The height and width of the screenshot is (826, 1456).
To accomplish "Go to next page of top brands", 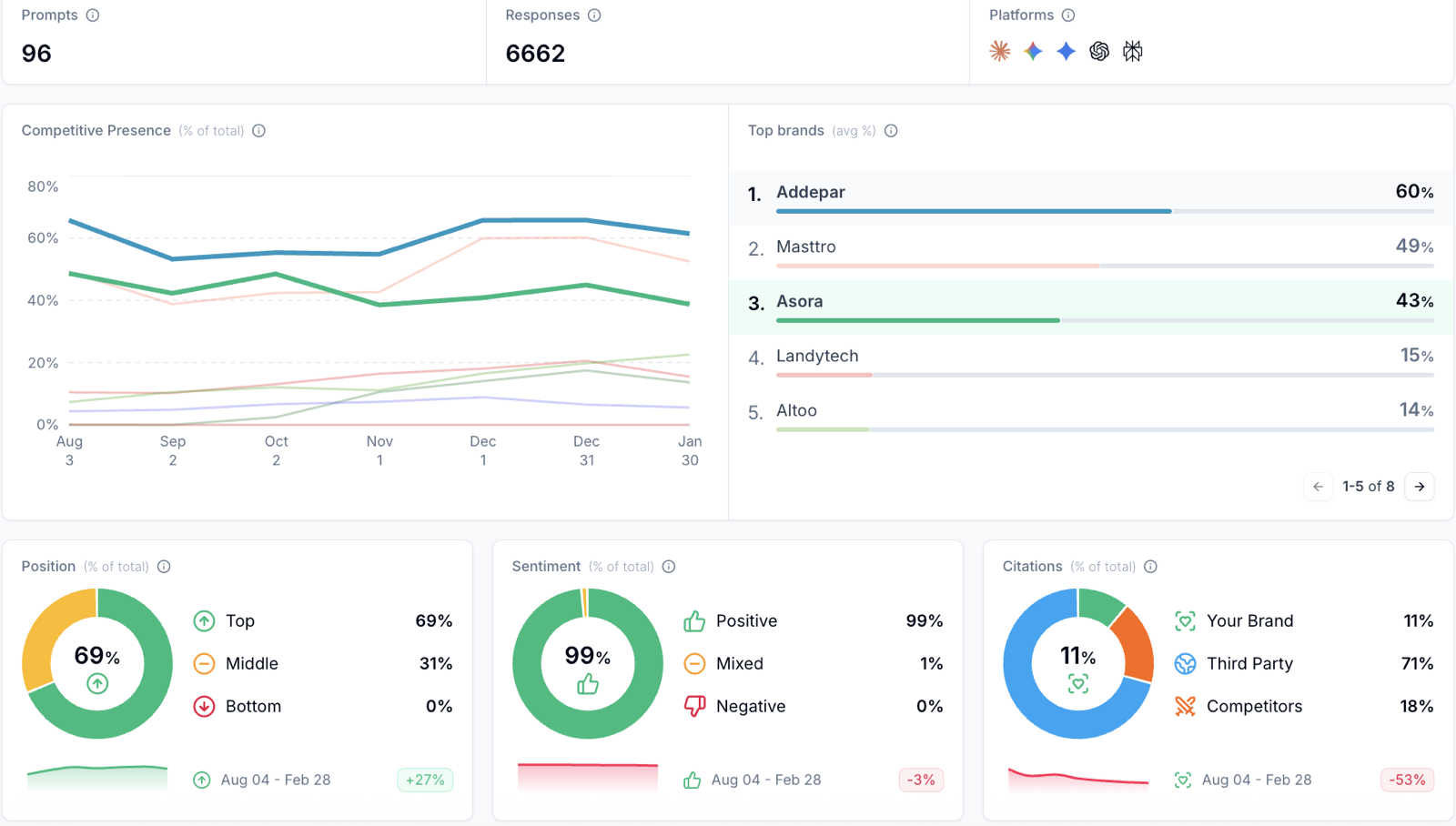I will point(1420,487).
